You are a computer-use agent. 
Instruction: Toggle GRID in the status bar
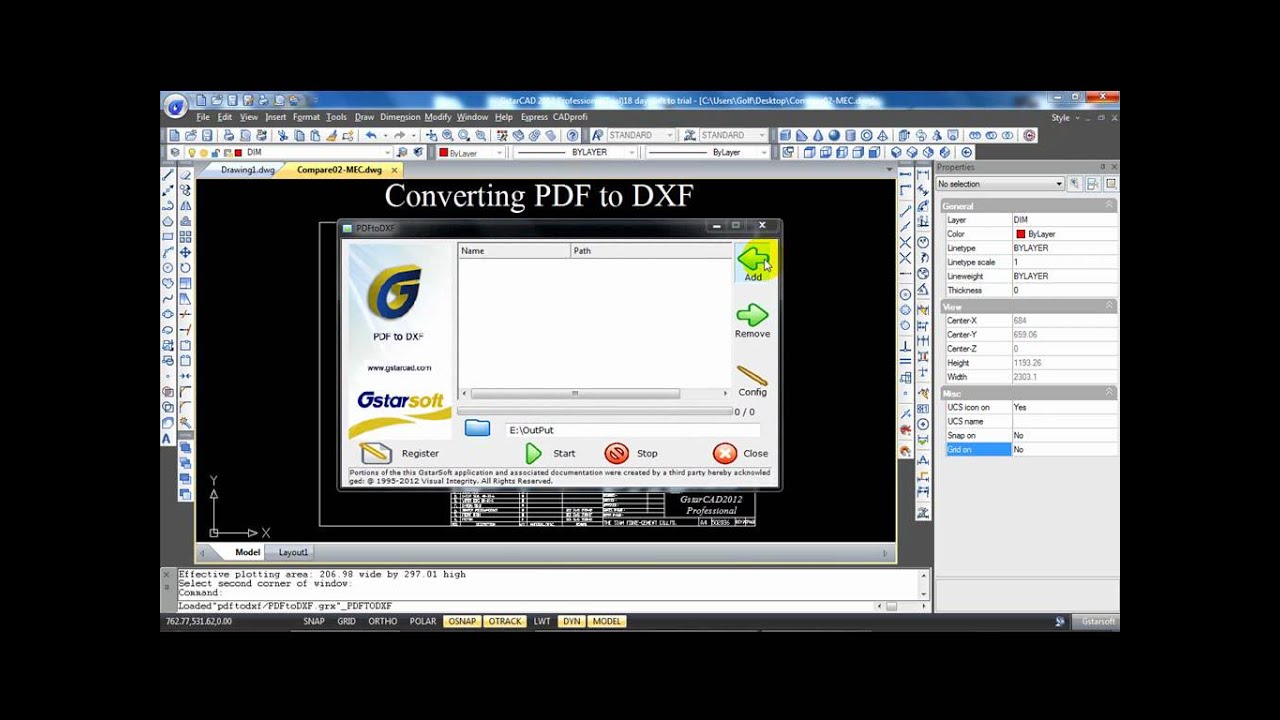point(346,621)
